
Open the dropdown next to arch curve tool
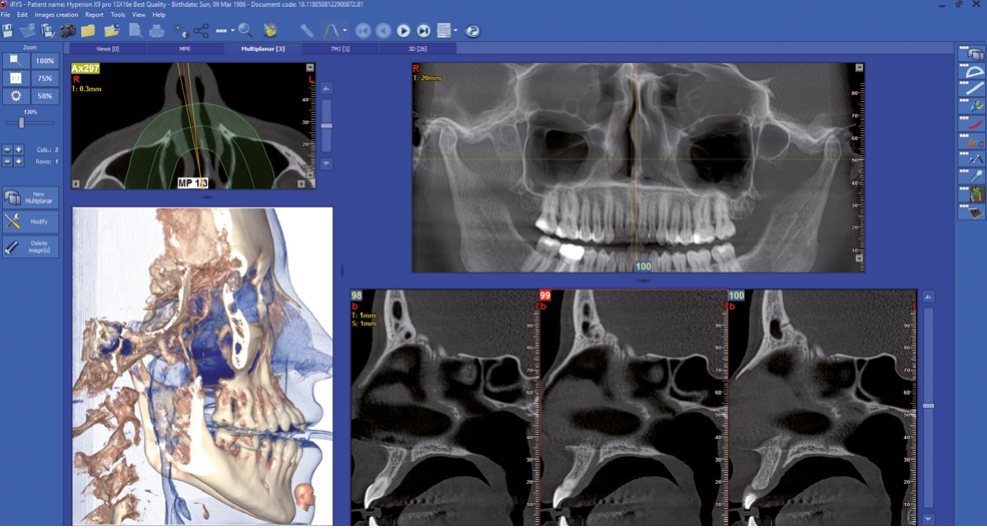[345, 30]
